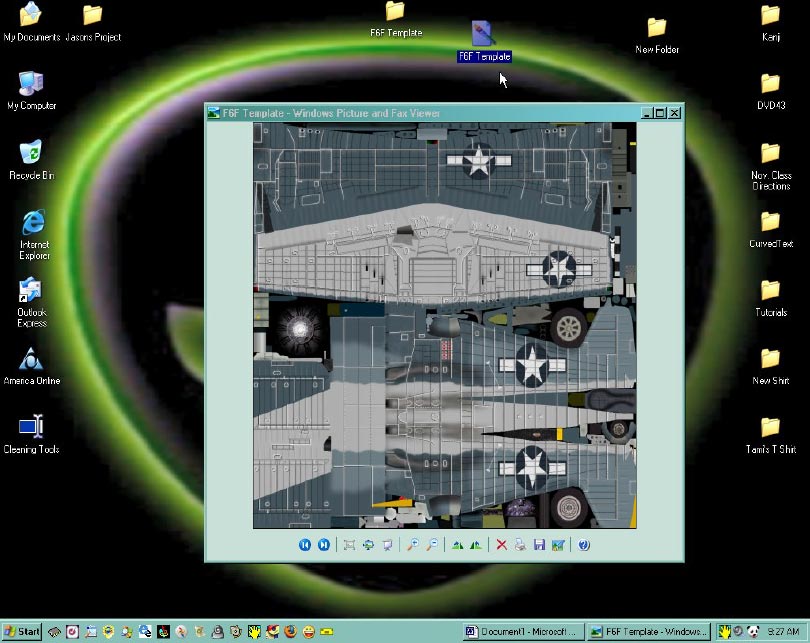The height and width of the screenshot is (643, 810).
Task: Rotate the image counterclockwise
Action: pyautogui.click(x=476, y=545)
